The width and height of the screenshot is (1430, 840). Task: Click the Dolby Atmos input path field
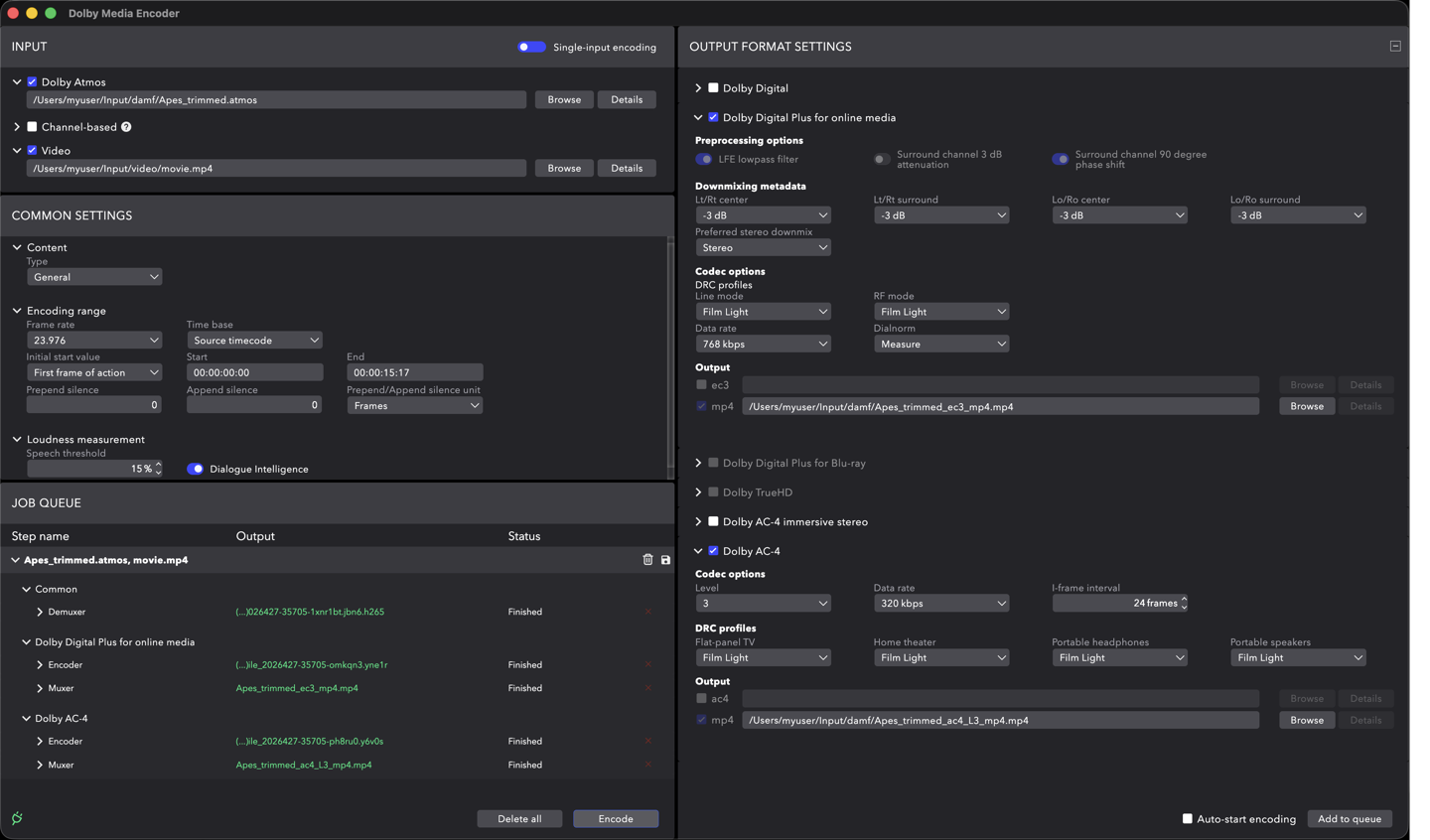point(276,99)
